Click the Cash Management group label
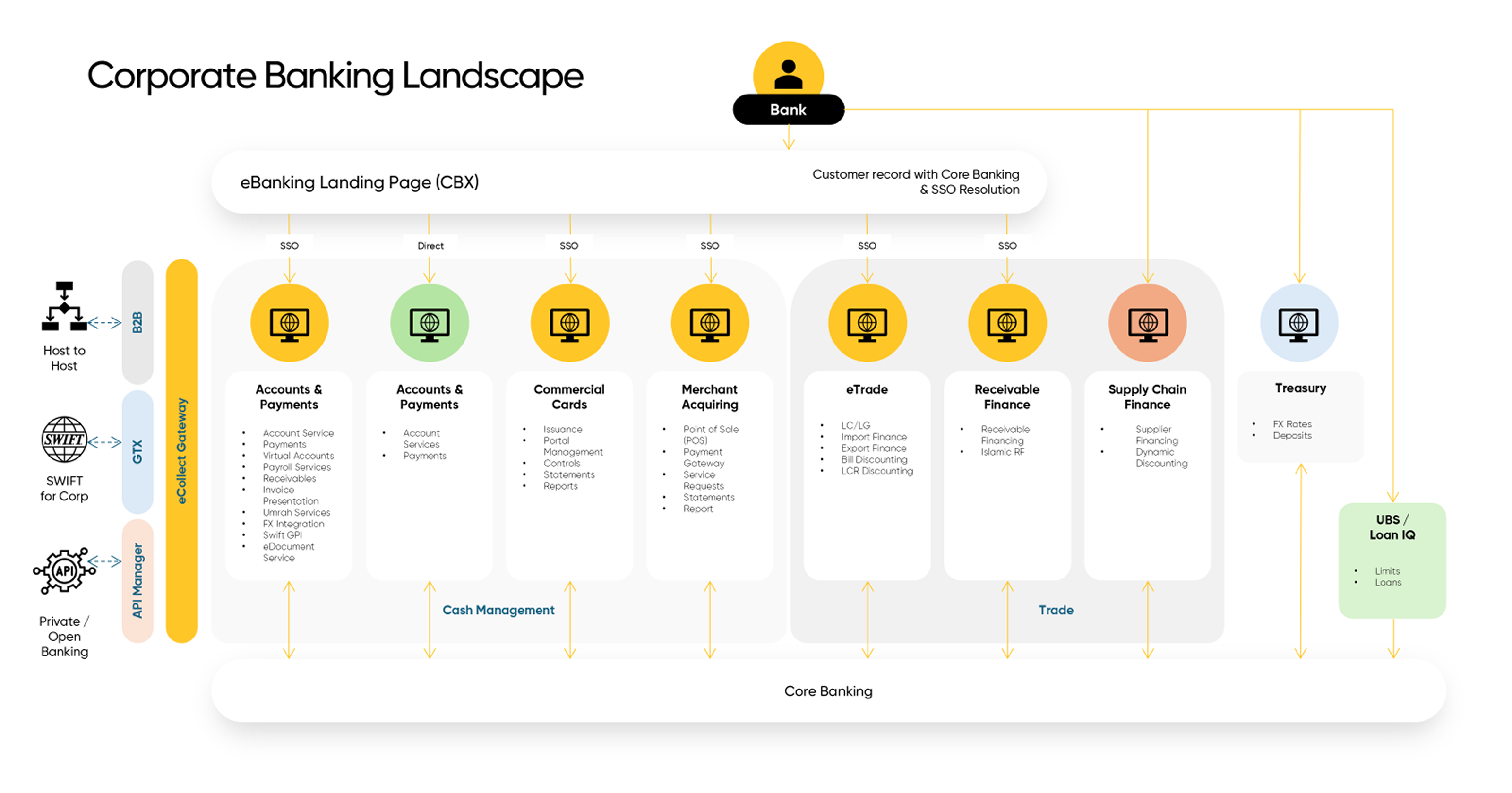This screenshot has height=793, width=1512. pos(498,610)
